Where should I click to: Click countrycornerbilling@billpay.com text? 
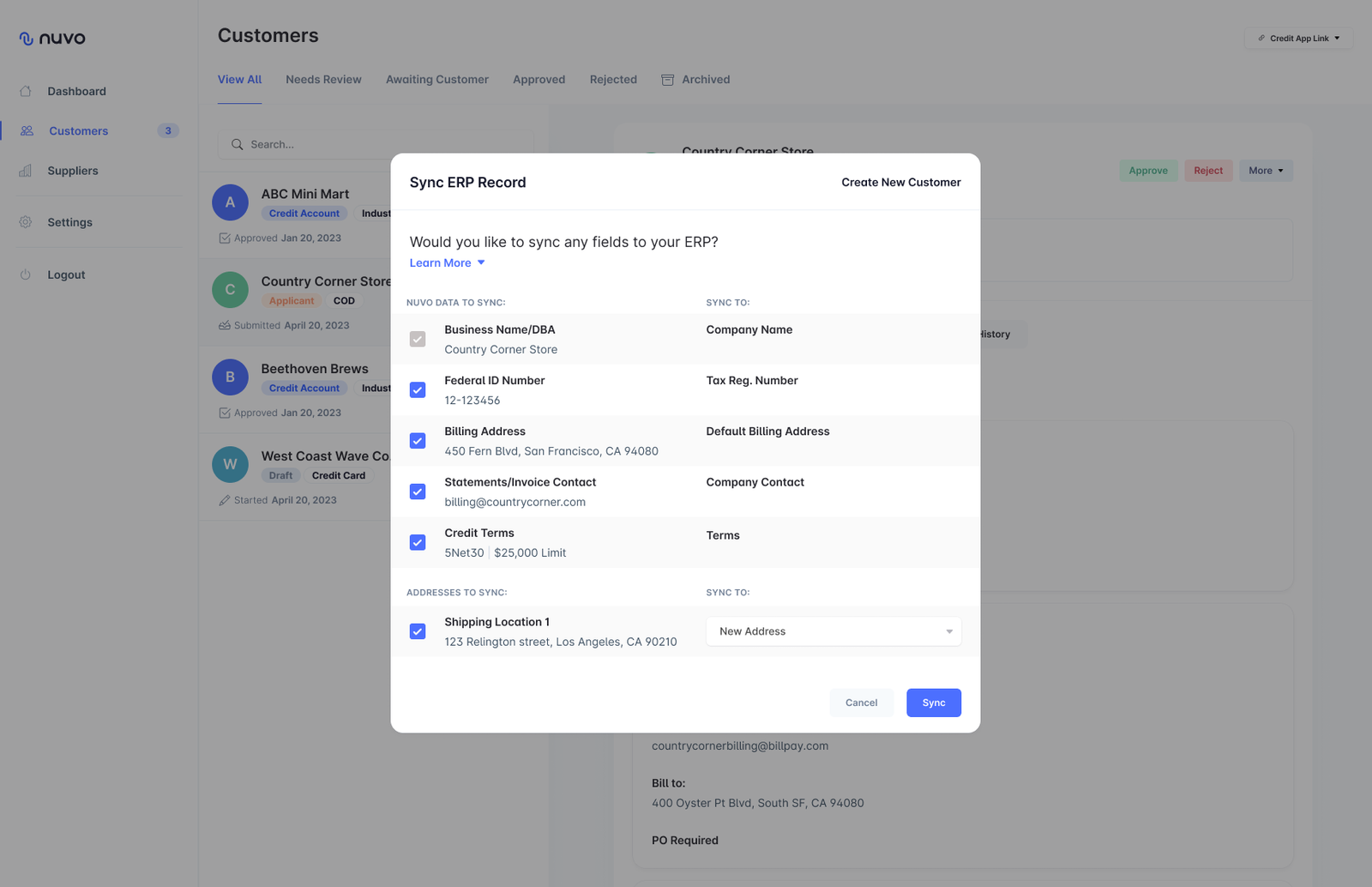pos(740,745)
